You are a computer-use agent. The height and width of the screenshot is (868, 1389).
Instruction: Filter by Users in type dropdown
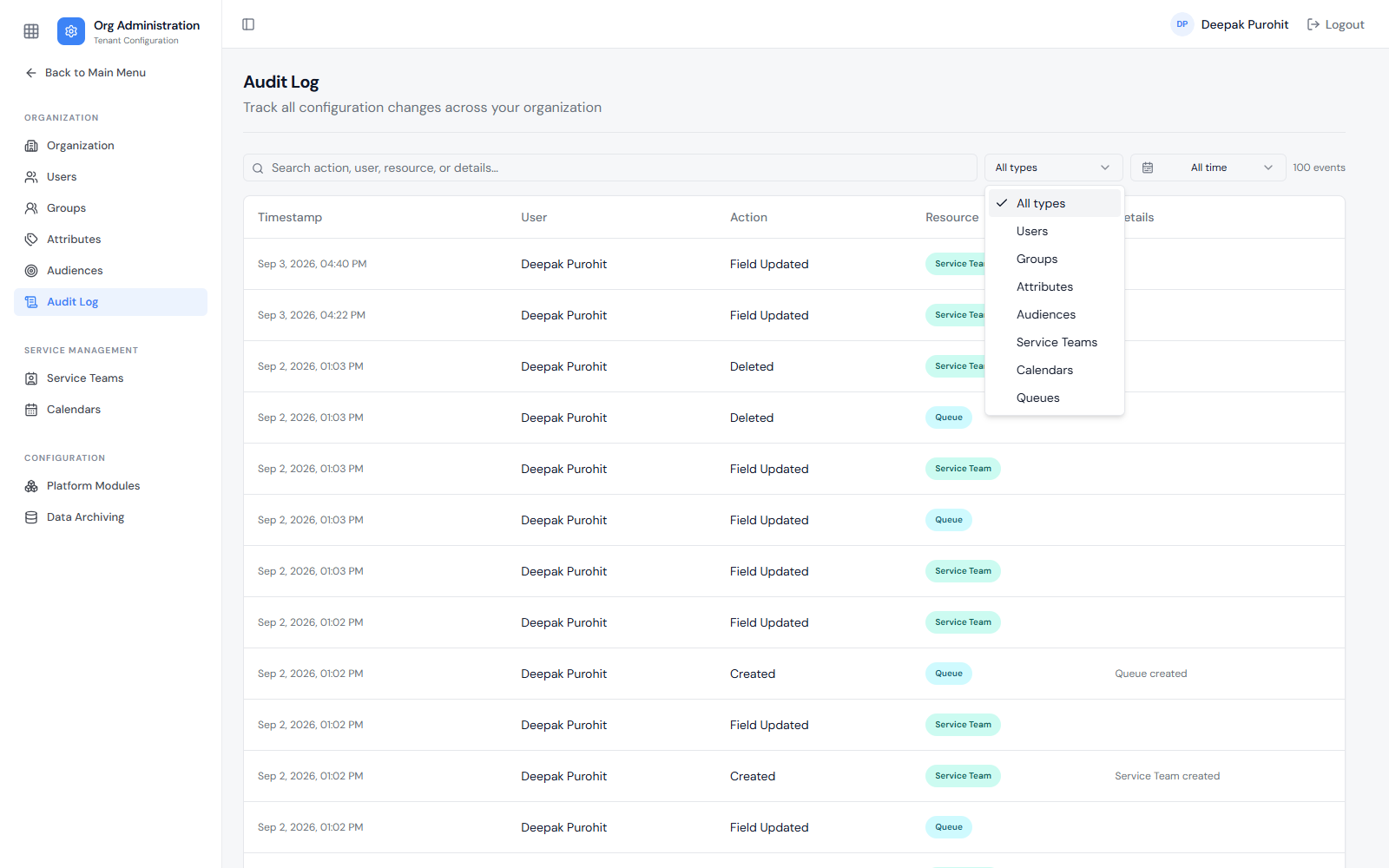click(1055, 231)
